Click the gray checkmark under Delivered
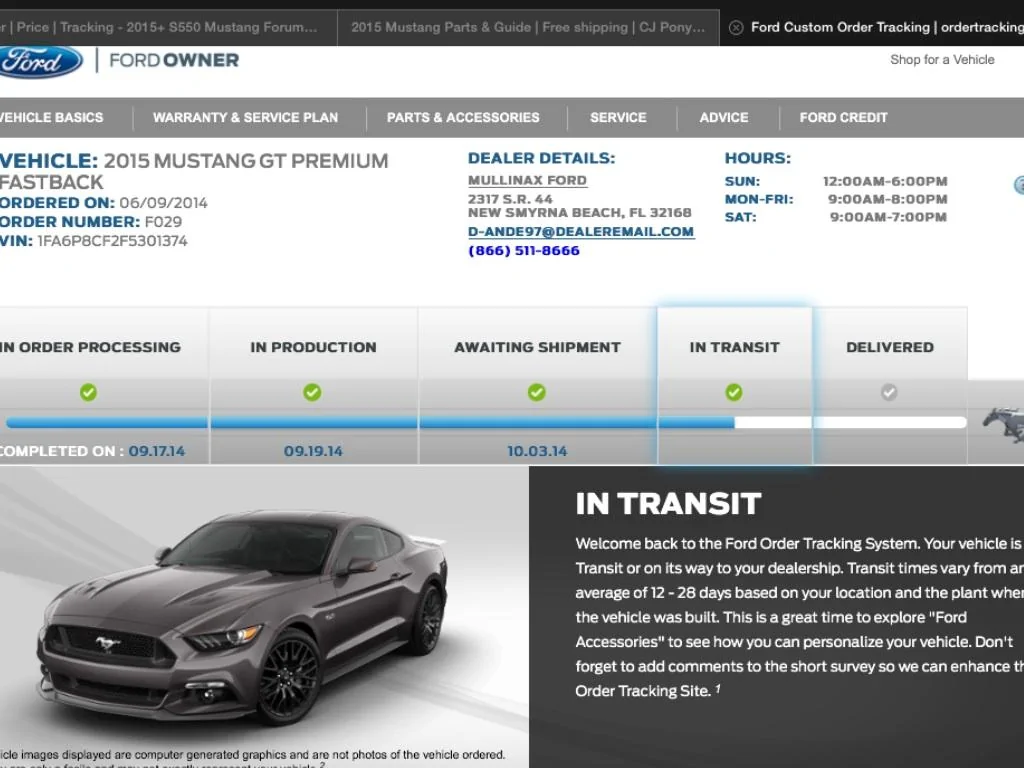This screenshot has width=1024, height=768. (x=889, y=392)
